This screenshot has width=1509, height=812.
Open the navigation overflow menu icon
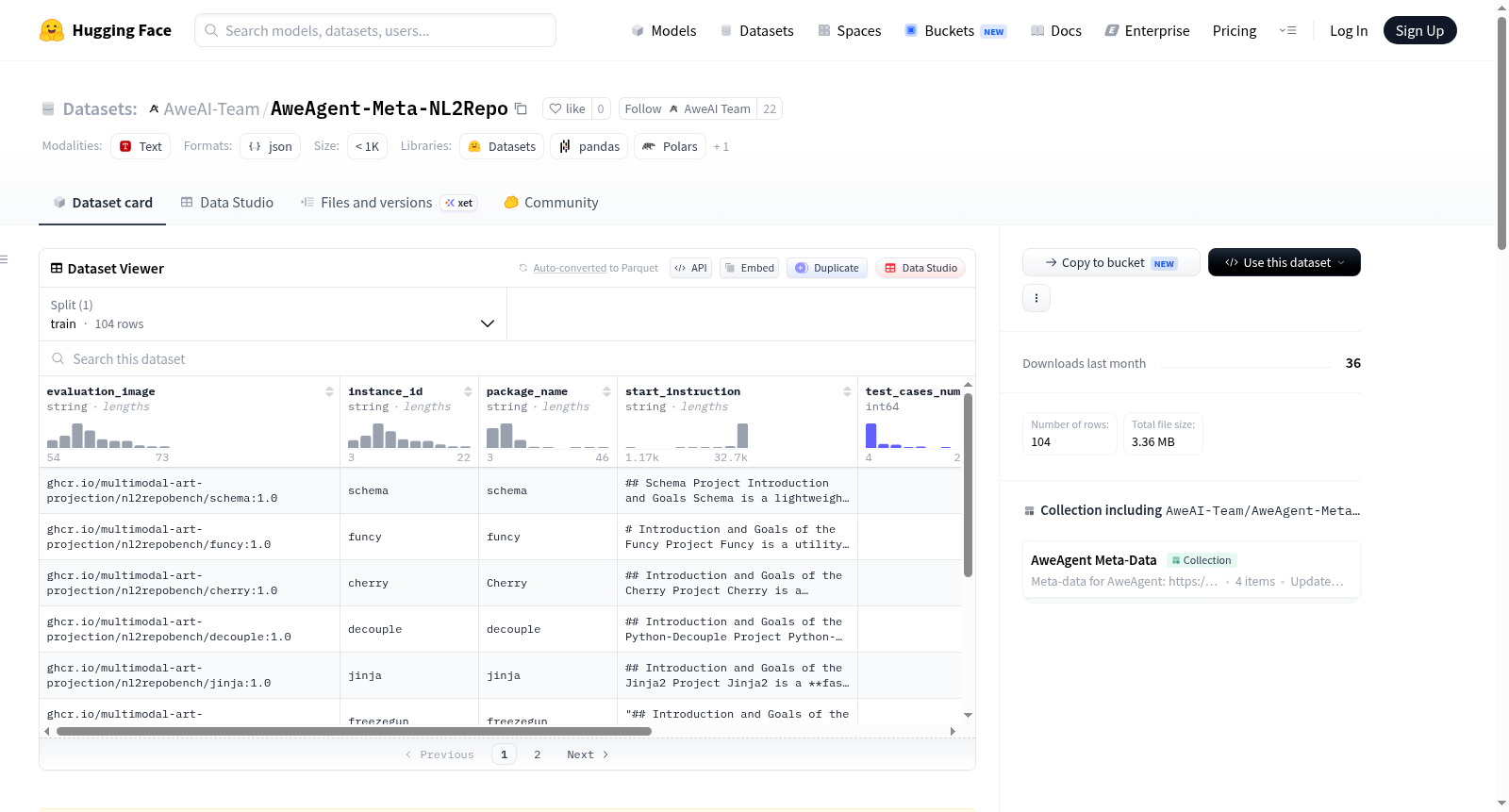click(x=1287, y=31)
